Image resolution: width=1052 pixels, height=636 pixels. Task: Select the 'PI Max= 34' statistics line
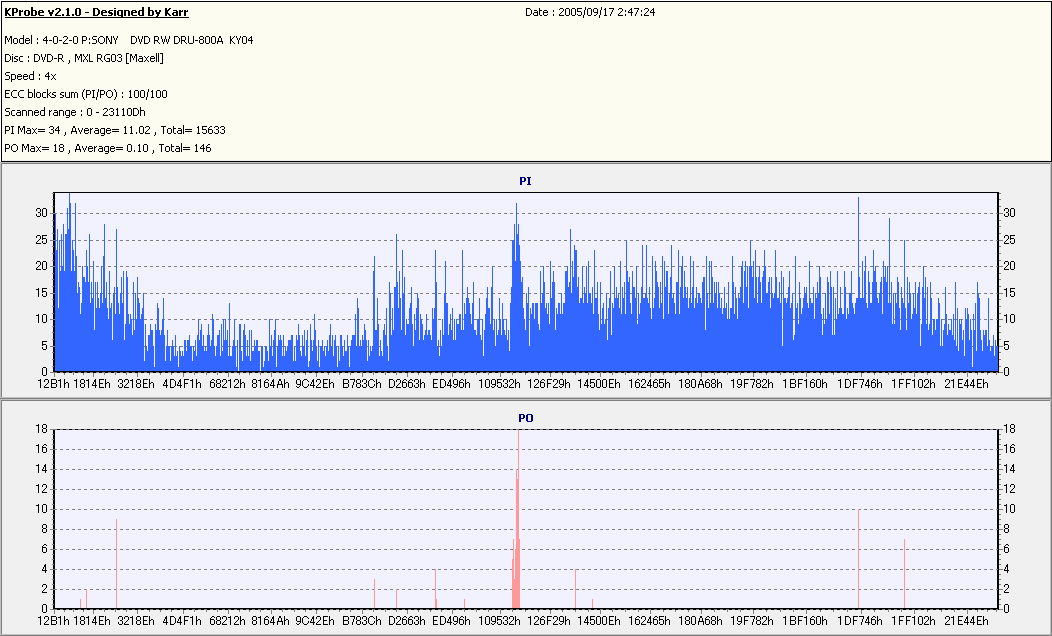(115, 130)
